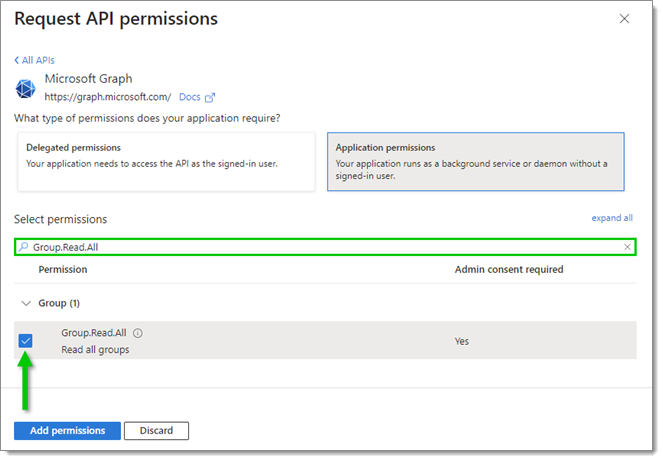
Task: Select the Delegated permissions card
Action: [166, 162]
